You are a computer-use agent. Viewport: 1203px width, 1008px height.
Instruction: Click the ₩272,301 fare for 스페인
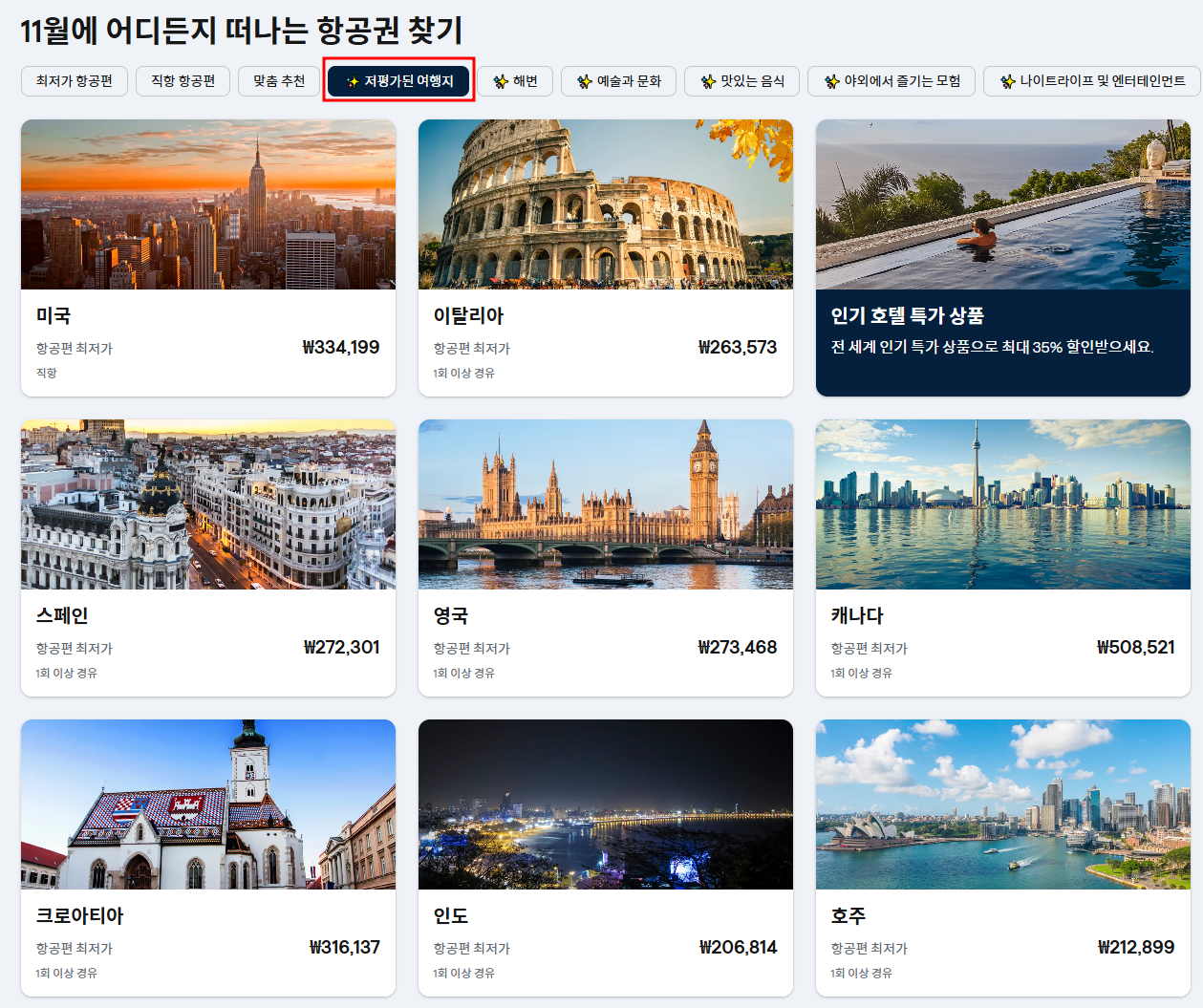(x=349, y=647)
